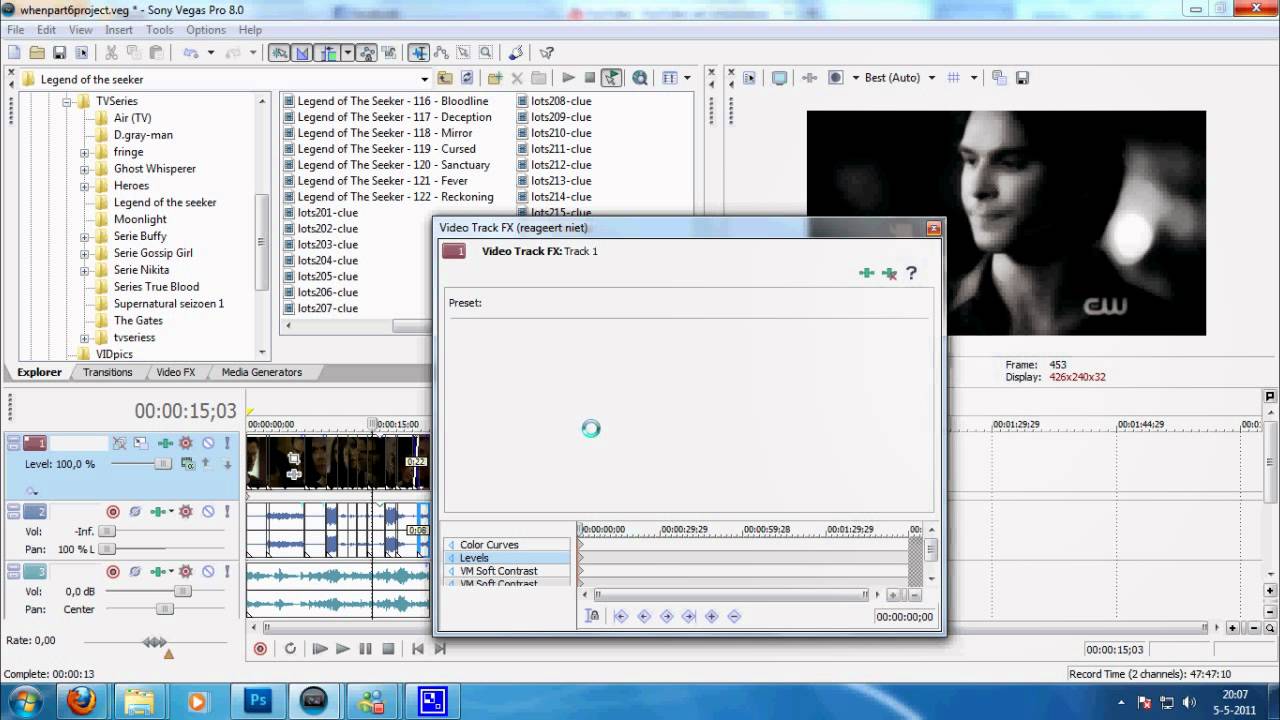Preview on external monitor icon
Image resolution: width=1280 pixels, height=720 pixels.
click(779, 78)
